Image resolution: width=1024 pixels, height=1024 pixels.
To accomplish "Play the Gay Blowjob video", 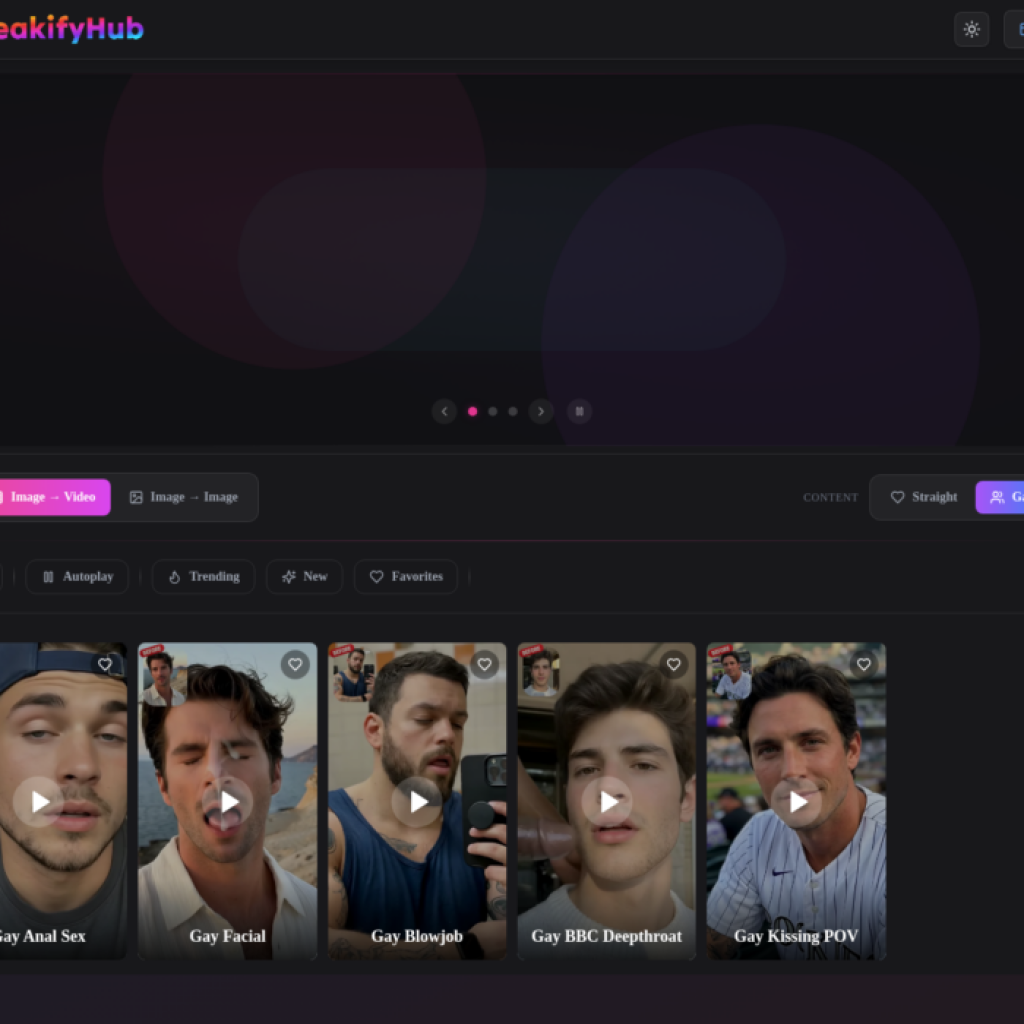I will [x=418, y=801].
